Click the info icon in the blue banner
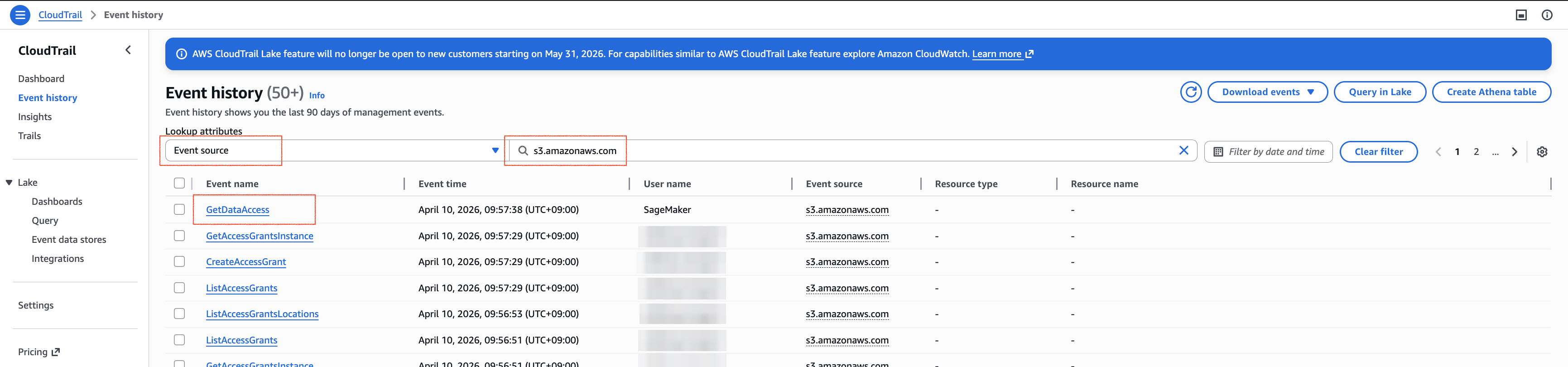This screenshot has height=367, width=1568. point(181,53)
